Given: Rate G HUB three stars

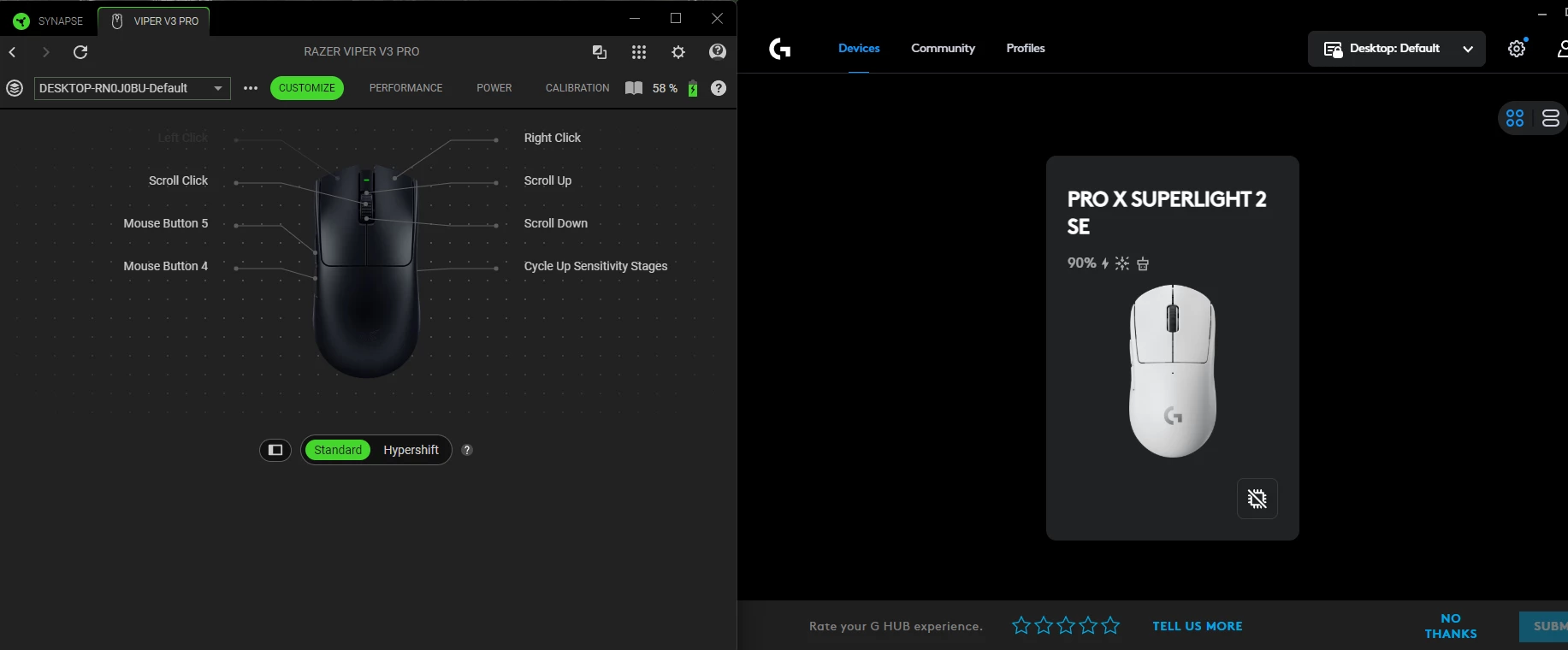Looking at the screenshot, I should coord(1066,626).
